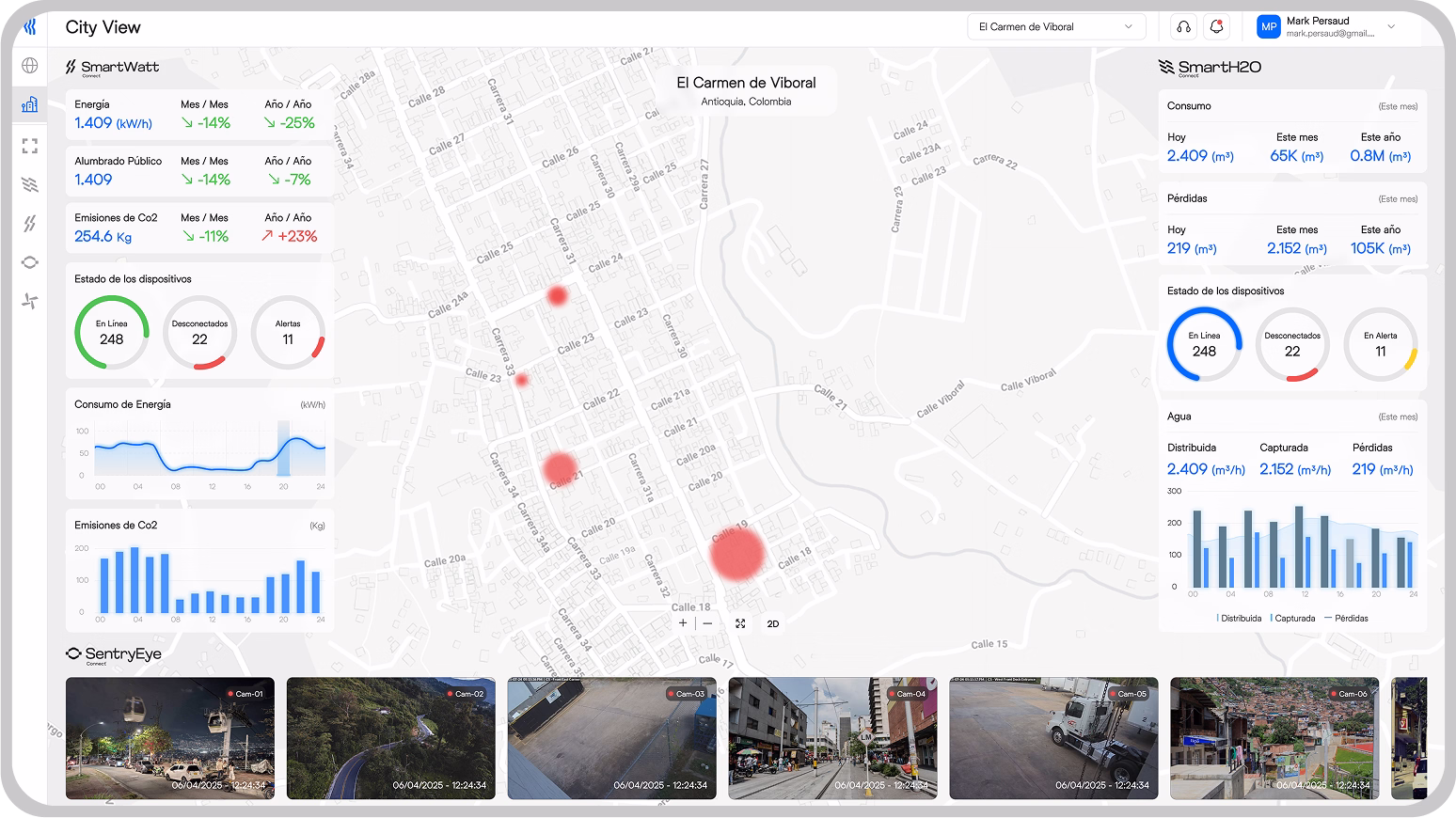1456x818 pixels.
Task: Click the red hotspot on Calle 21
Action: (x=560, y=468)
